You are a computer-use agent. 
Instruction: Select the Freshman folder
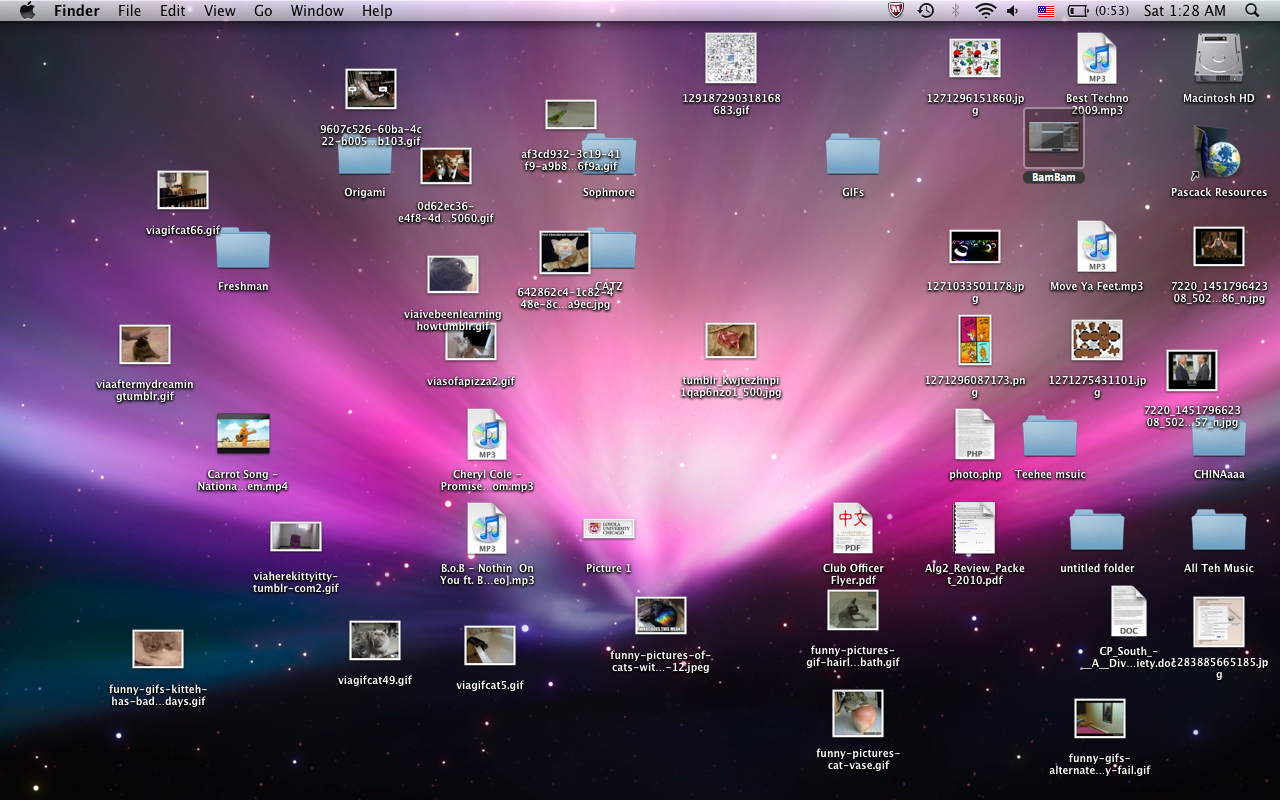(x=243, y=248)
